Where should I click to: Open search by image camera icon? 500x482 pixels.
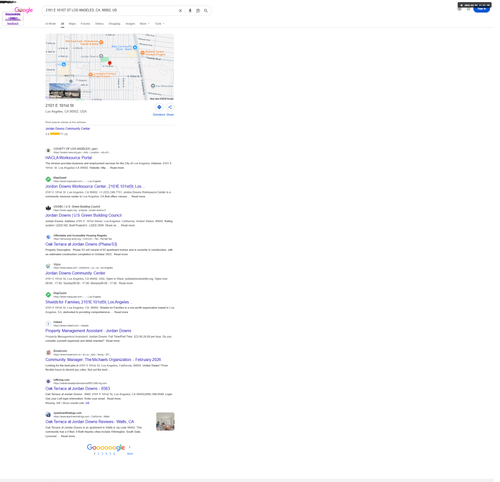(198, 11)
